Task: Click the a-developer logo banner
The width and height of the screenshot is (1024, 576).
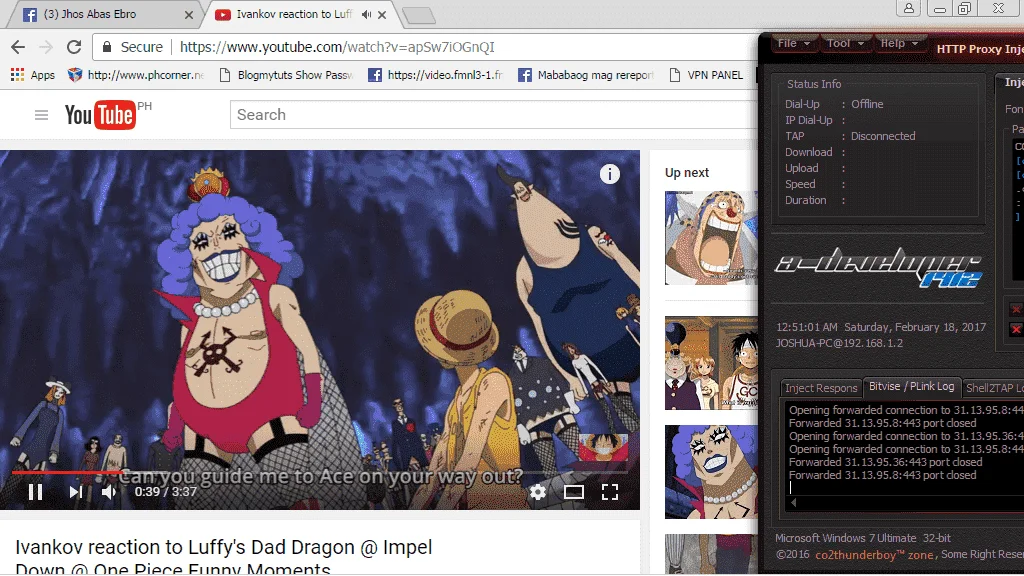Action: [x=878, y=268]
